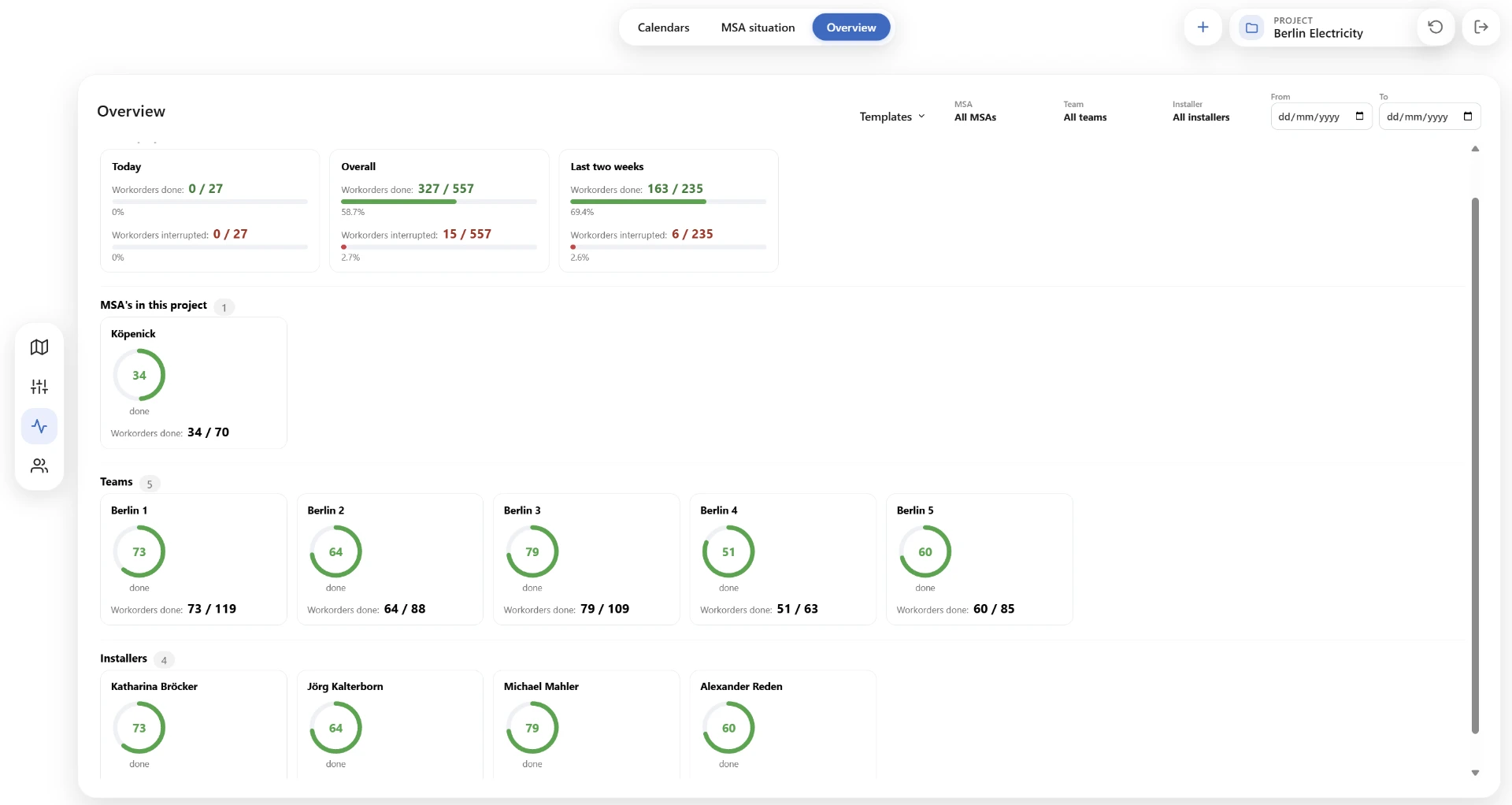
Task: Click the From date input field
Action: pos(1321,117)
